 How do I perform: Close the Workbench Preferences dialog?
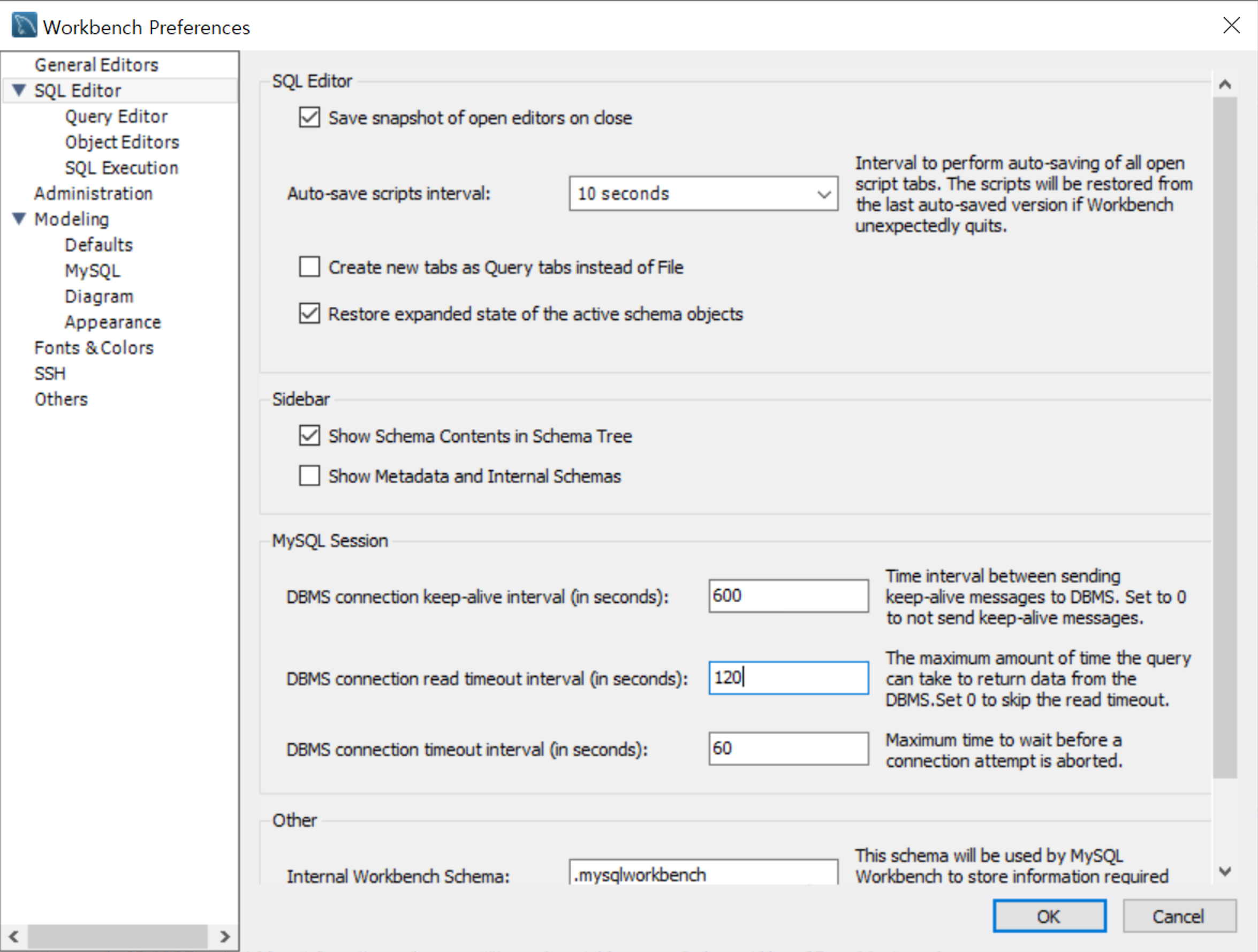click(1231, 25)
